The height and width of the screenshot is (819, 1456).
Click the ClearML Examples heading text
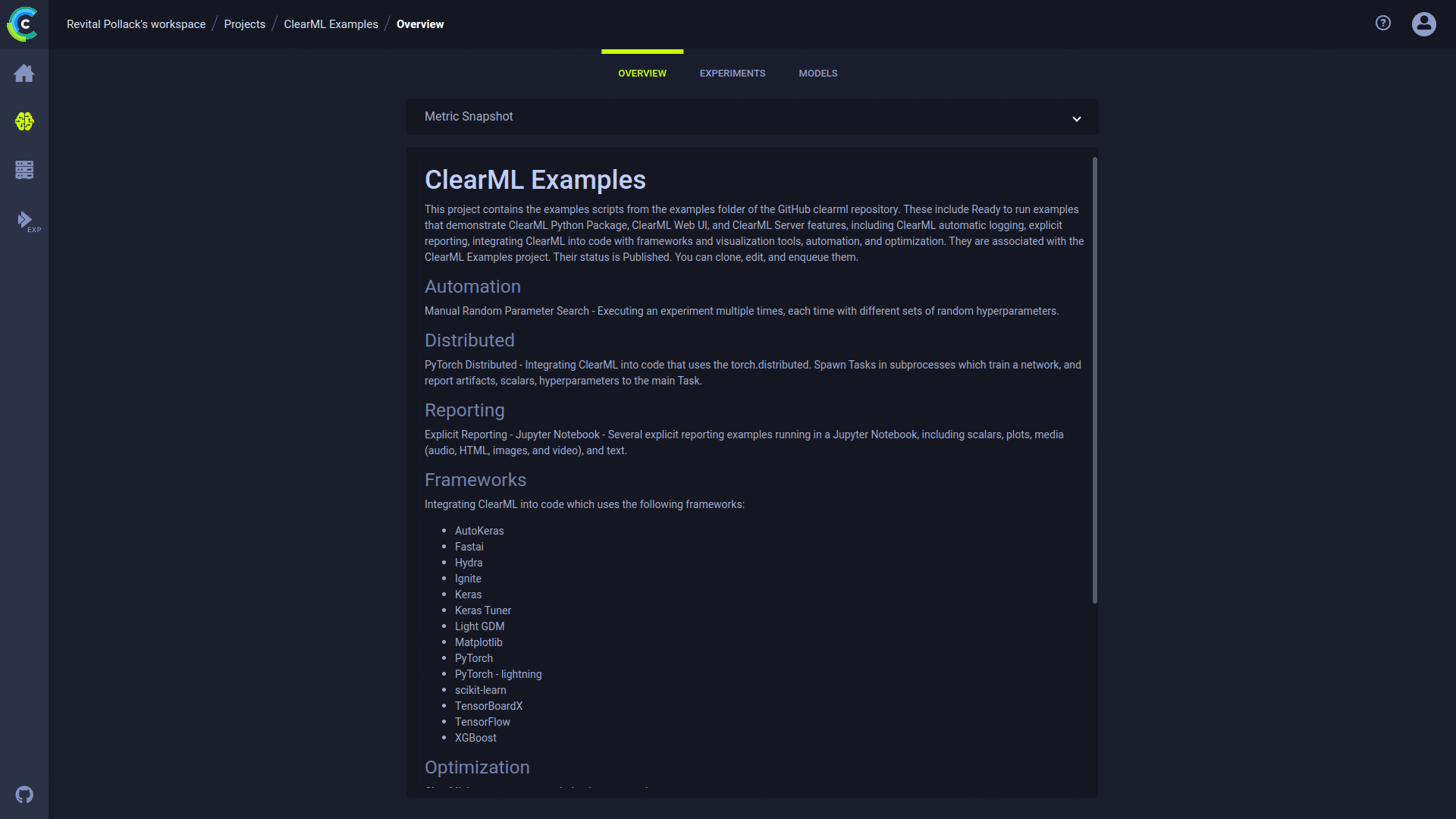point(535,180)
